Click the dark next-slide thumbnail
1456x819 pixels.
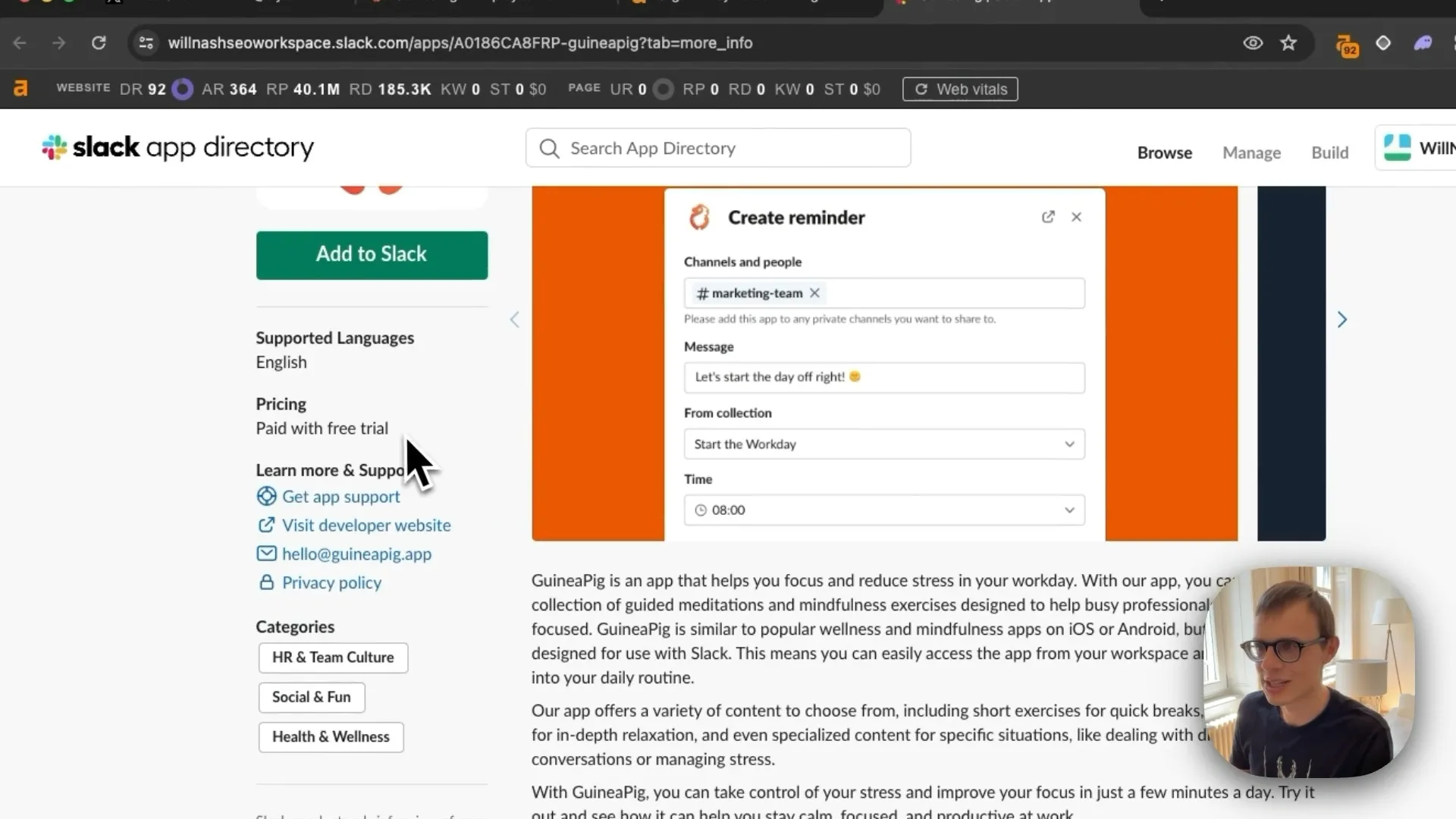(x=1291, y=363)
